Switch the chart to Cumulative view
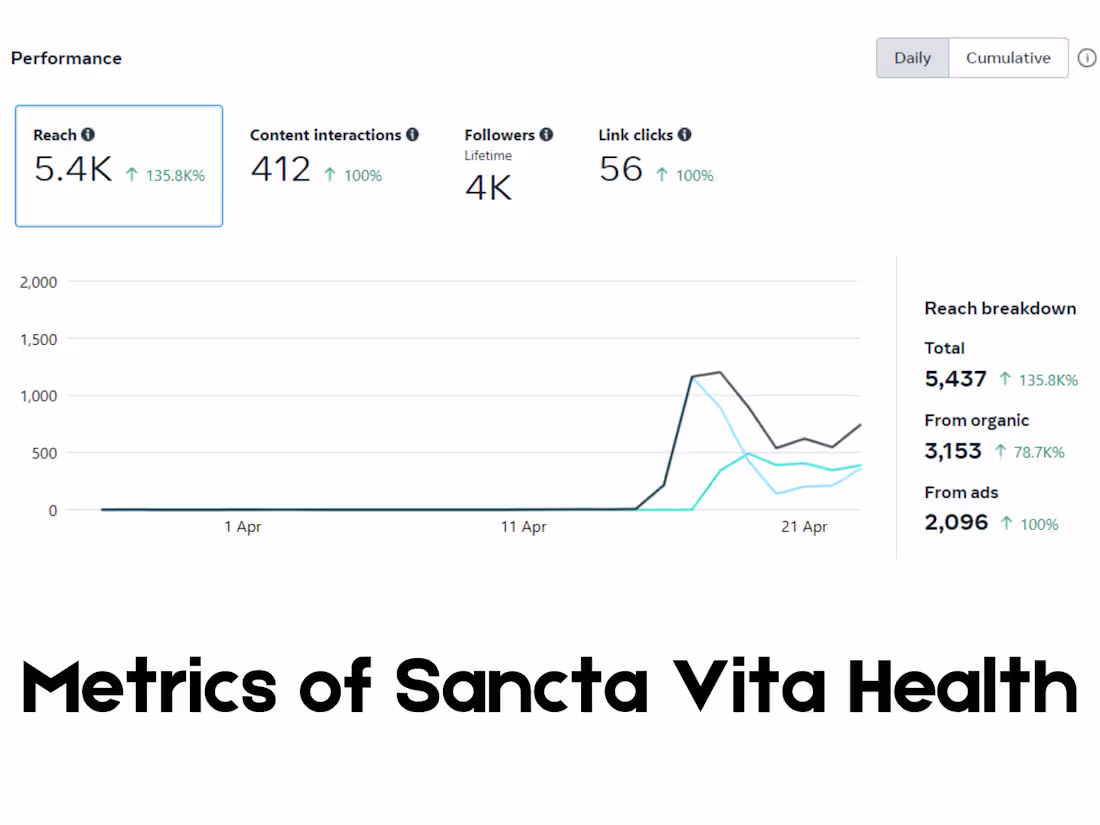Viewport: 1100px width, 825px height. (1008, 58)
